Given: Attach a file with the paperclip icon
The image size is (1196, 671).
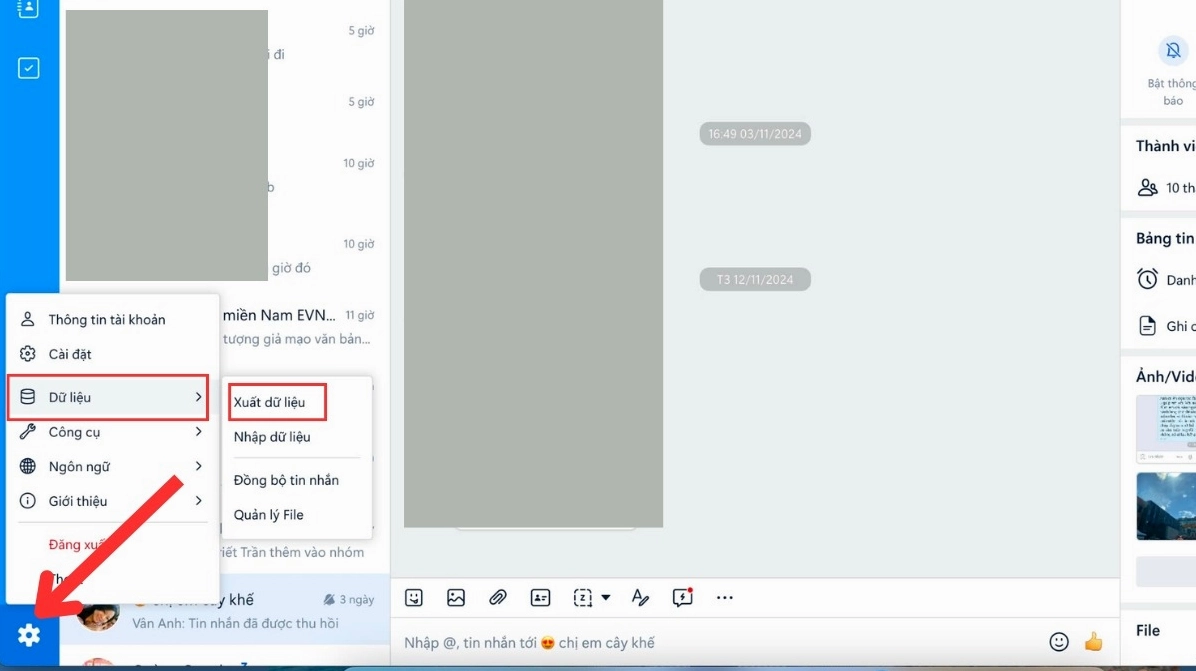Looking at the screenshot, I should point(498,598).
